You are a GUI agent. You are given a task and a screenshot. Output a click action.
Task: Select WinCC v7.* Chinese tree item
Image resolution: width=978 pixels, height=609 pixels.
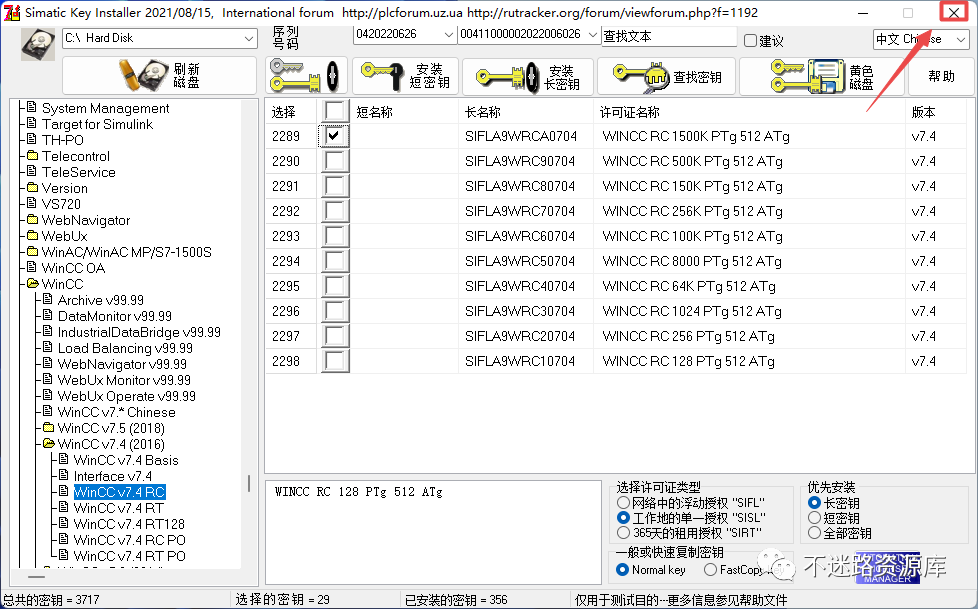pyautogui.click(x=116, y=412)
